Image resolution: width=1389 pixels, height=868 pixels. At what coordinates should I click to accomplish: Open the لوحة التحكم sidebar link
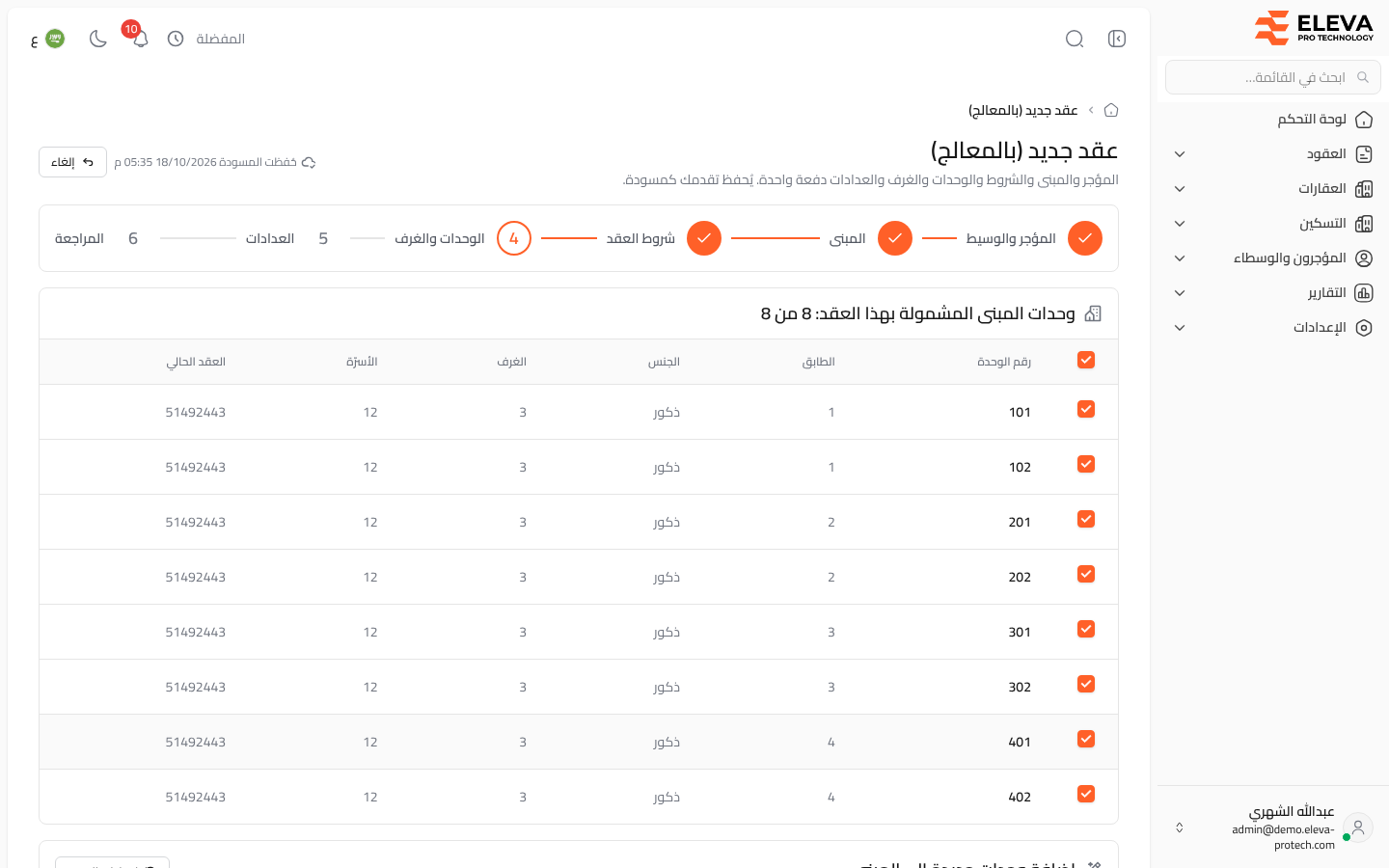tap(1312, 120)
